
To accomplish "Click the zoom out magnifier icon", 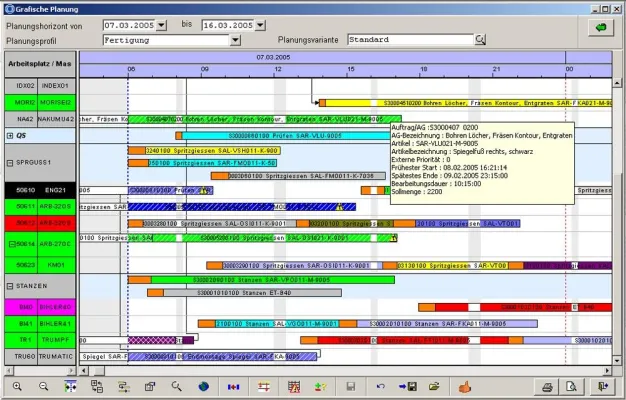I will click(43, 386).
